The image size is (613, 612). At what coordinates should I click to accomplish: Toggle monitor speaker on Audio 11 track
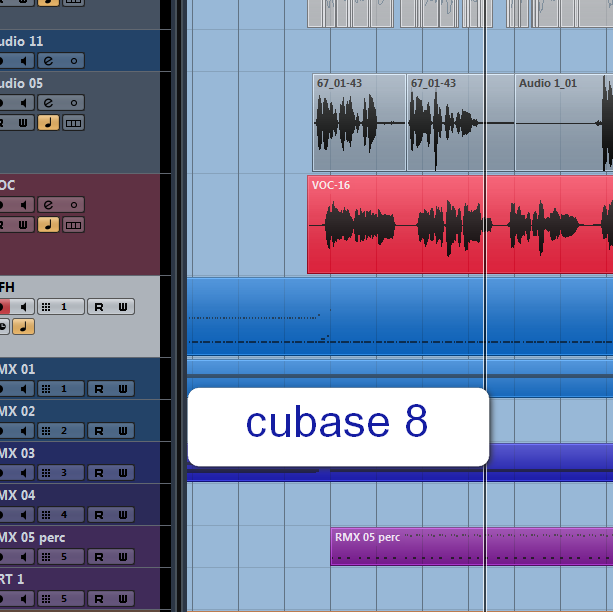(x=24, y=61)
